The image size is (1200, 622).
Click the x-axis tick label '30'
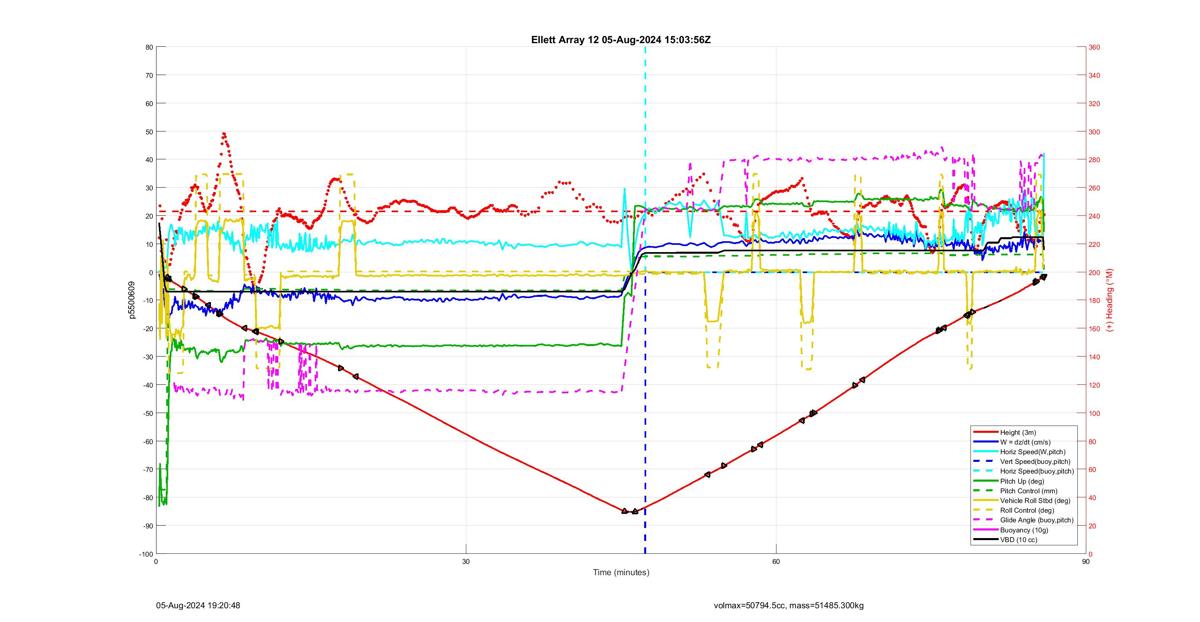pos(466,561)
